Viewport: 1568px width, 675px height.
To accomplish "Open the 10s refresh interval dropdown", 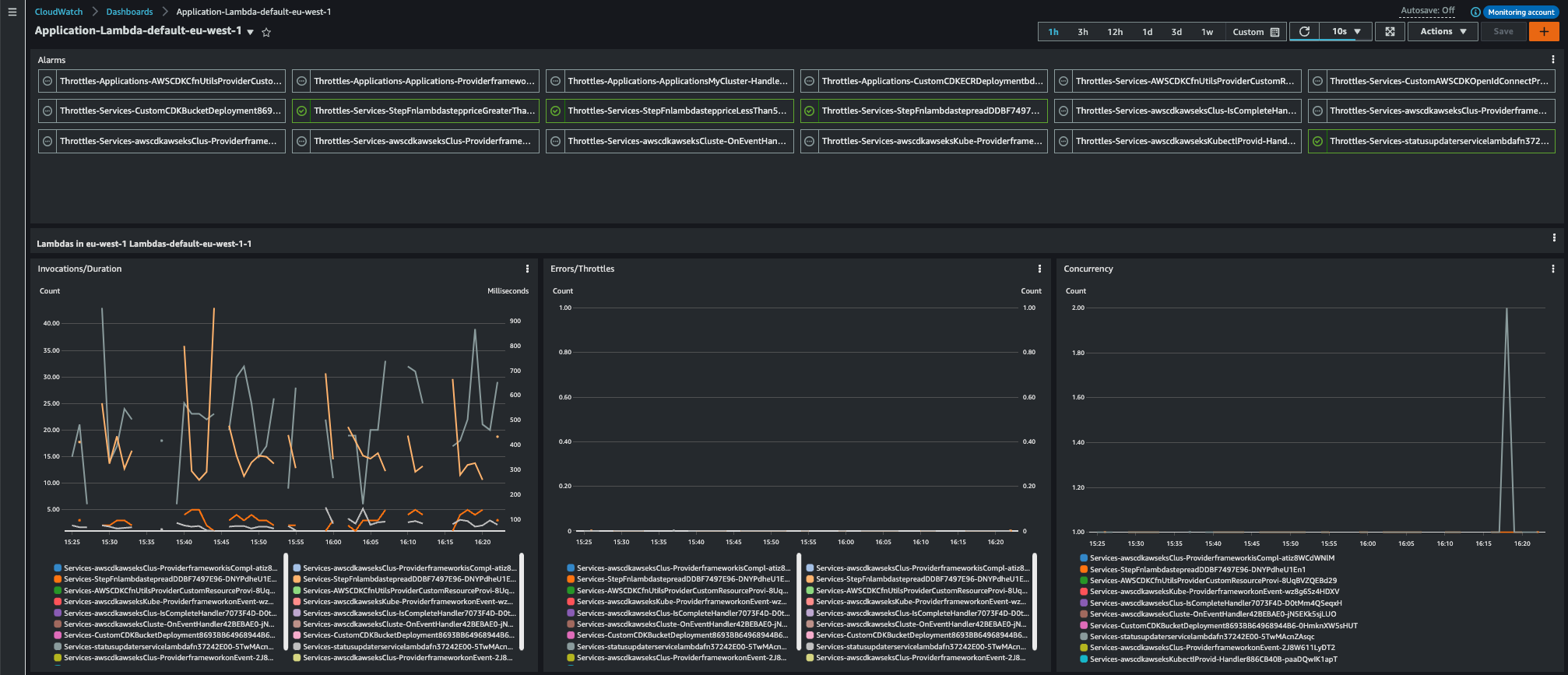I will point(1346,31).
